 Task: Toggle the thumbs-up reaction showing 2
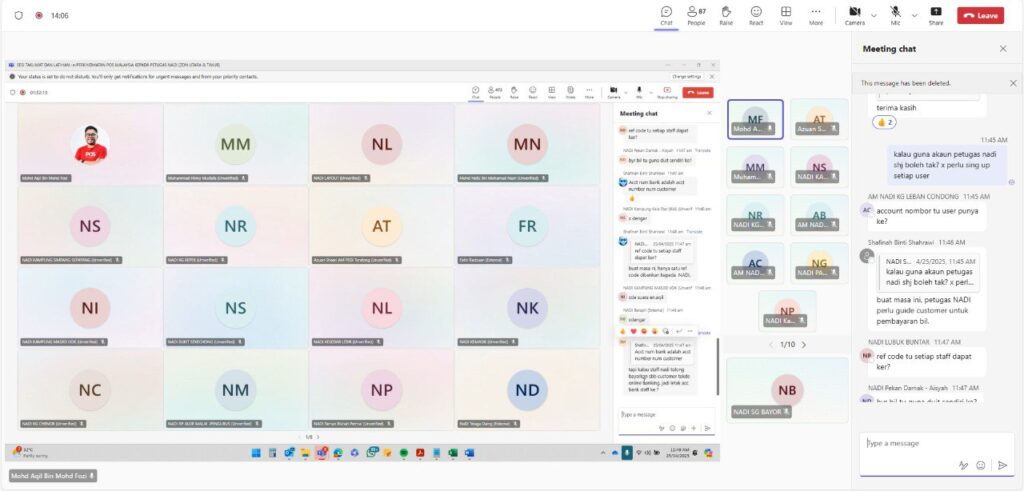coord(885,122)
